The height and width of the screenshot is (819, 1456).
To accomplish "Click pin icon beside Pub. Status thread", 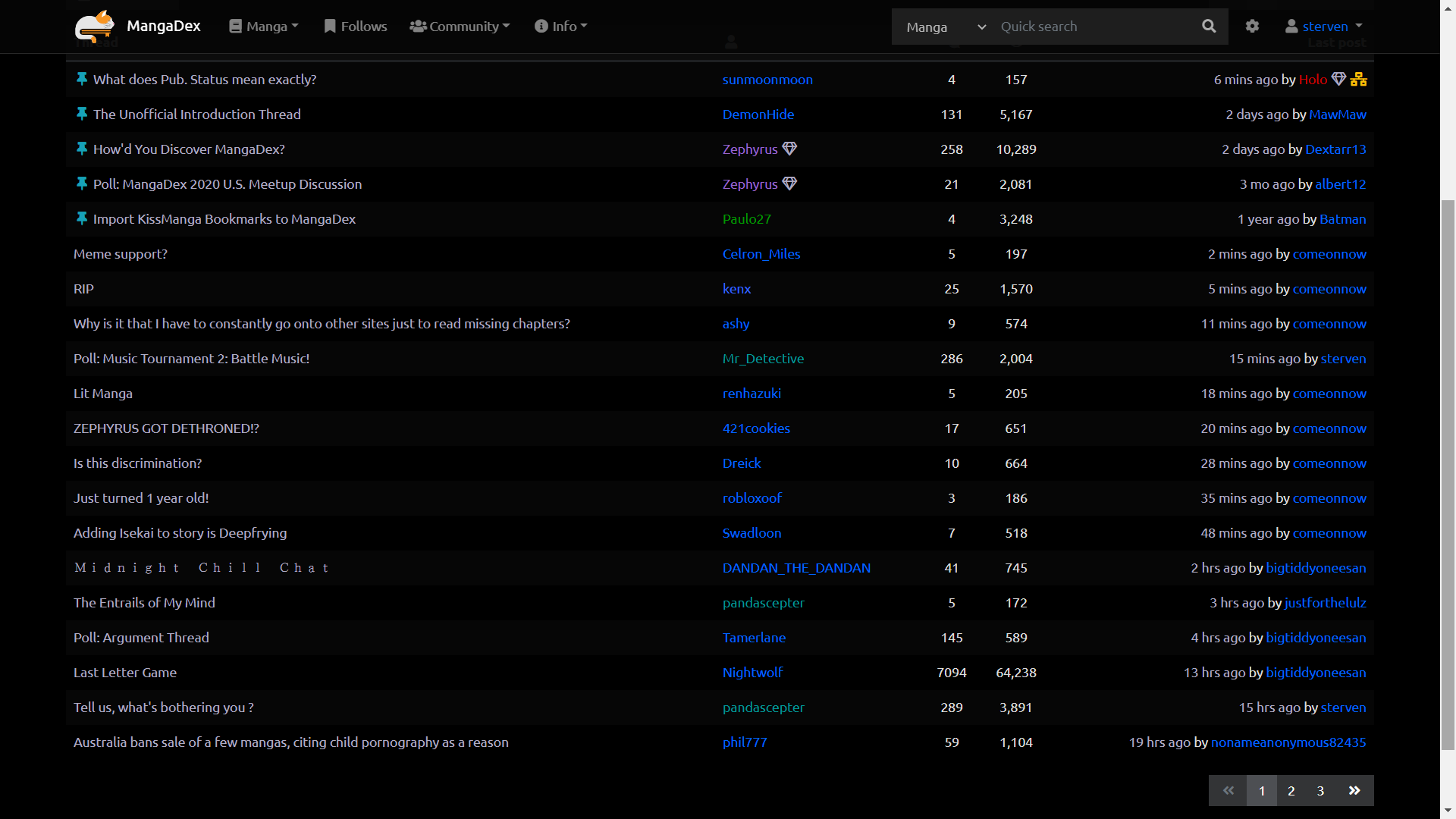I will [82, 79].
